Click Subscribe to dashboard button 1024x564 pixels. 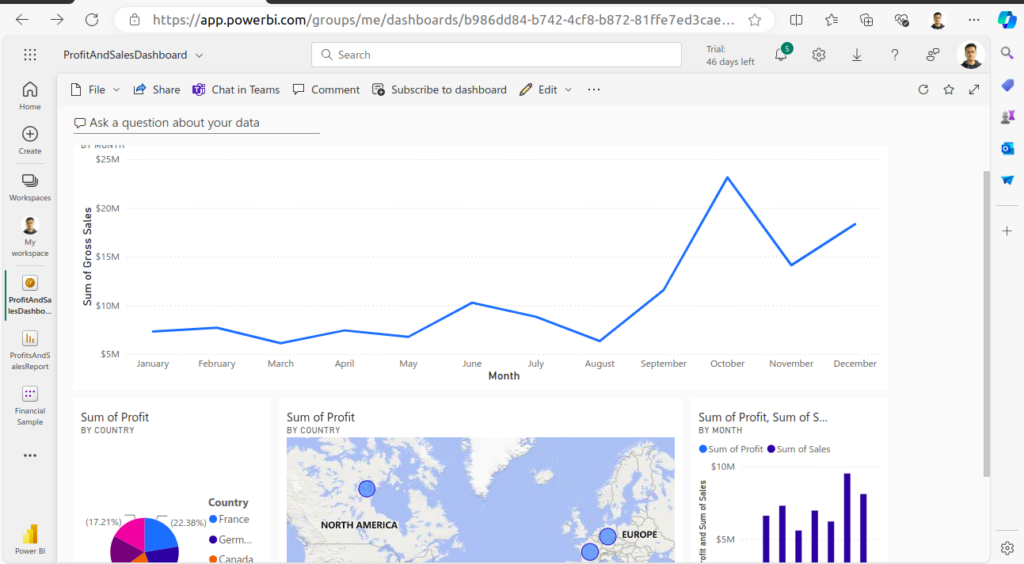(439, 90)
